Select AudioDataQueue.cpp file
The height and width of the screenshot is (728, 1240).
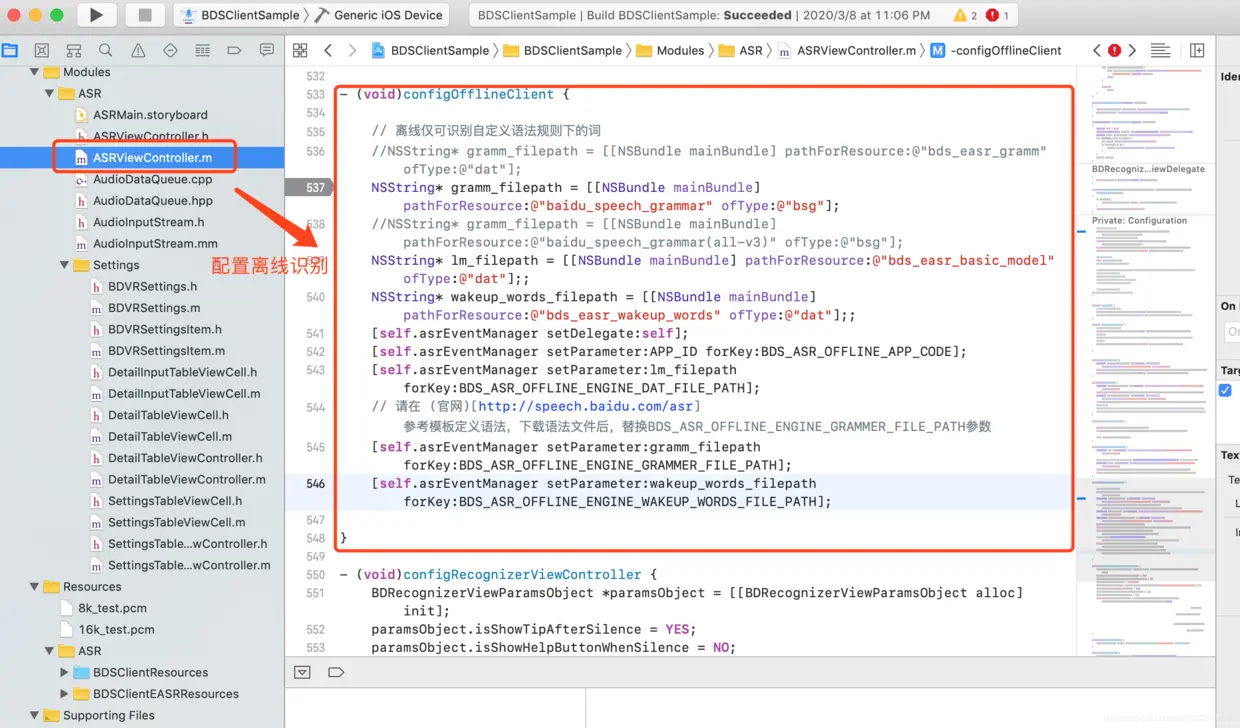(152, 179)
